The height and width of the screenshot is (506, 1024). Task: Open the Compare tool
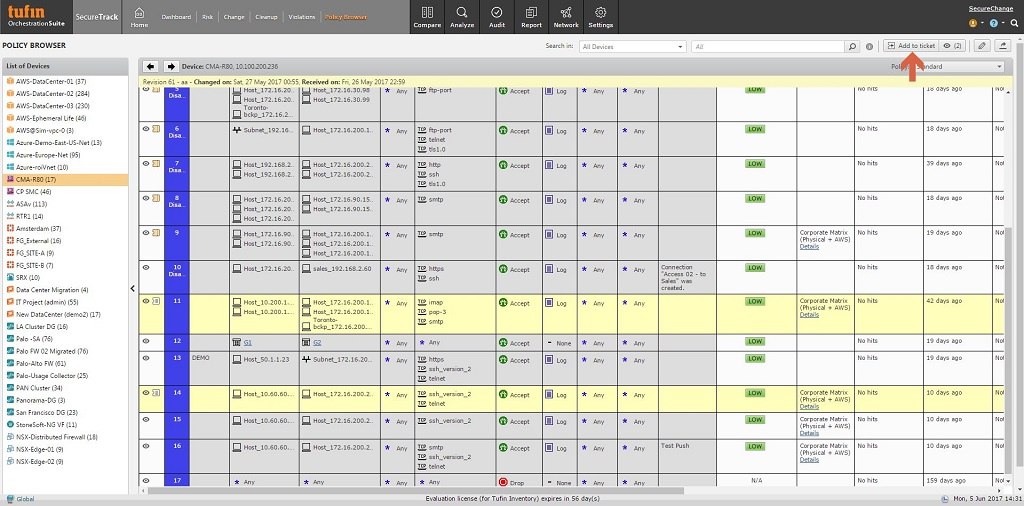426,17
